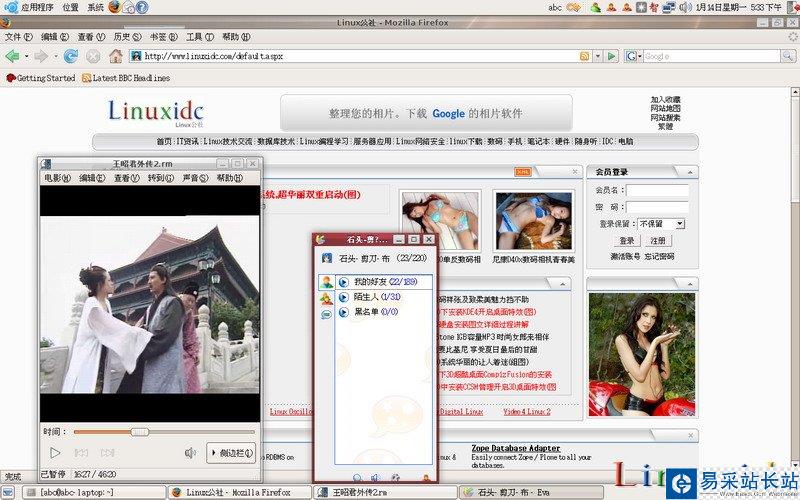Open Latest BBC Headlines bookmark

coord(126,78)
